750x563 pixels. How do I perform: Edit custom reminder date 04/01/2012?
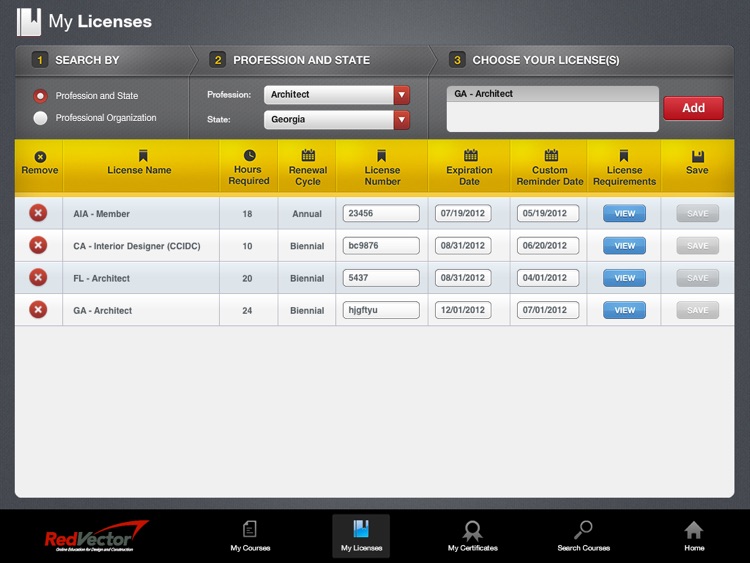coord(548,277)
